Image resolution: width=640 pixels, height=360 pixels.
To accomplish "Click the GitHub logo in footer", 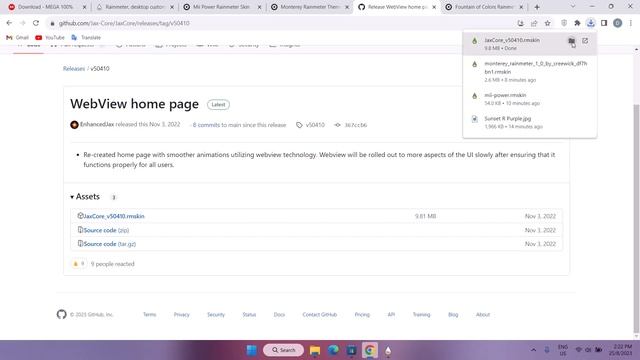I will pos(62,314).
